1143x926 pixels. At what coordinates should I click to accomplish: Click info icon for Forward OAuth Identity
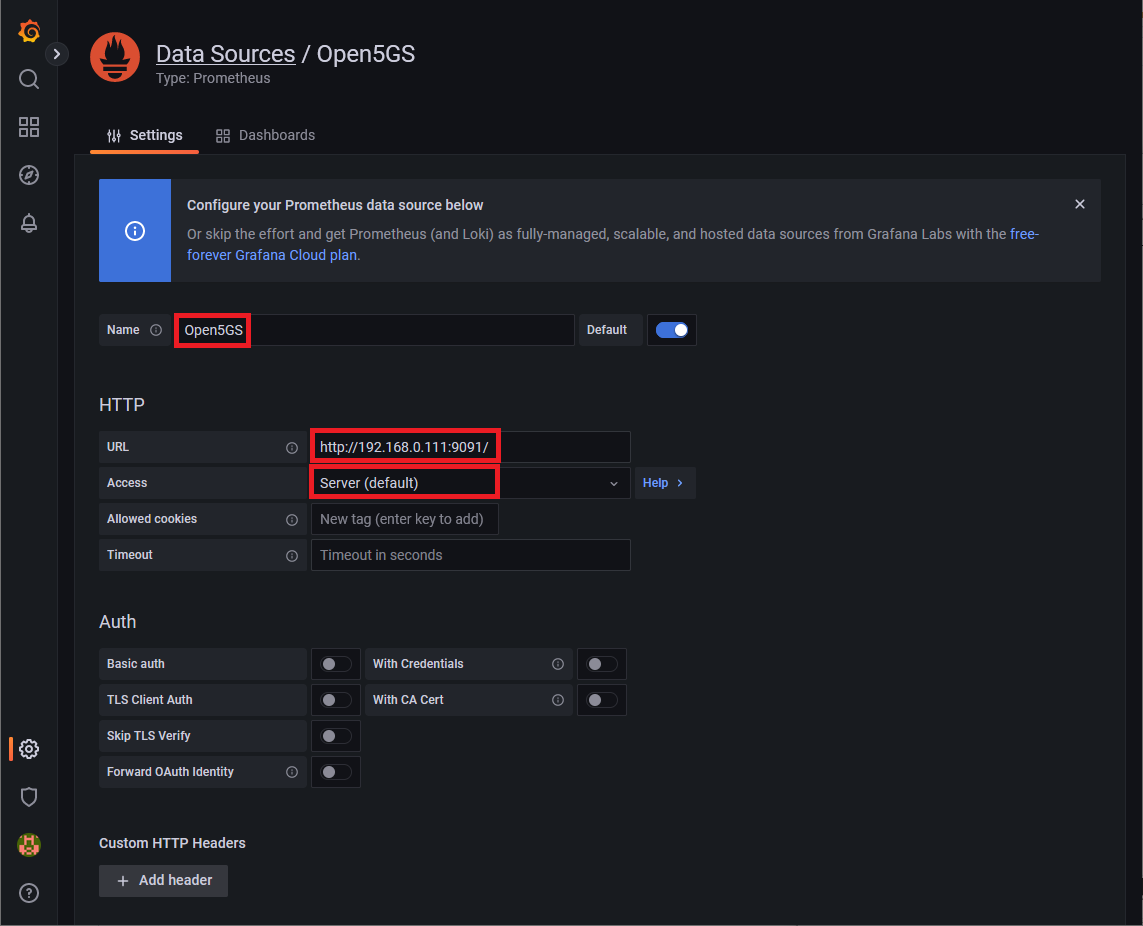pyautogui.click(x=292, y=772)
